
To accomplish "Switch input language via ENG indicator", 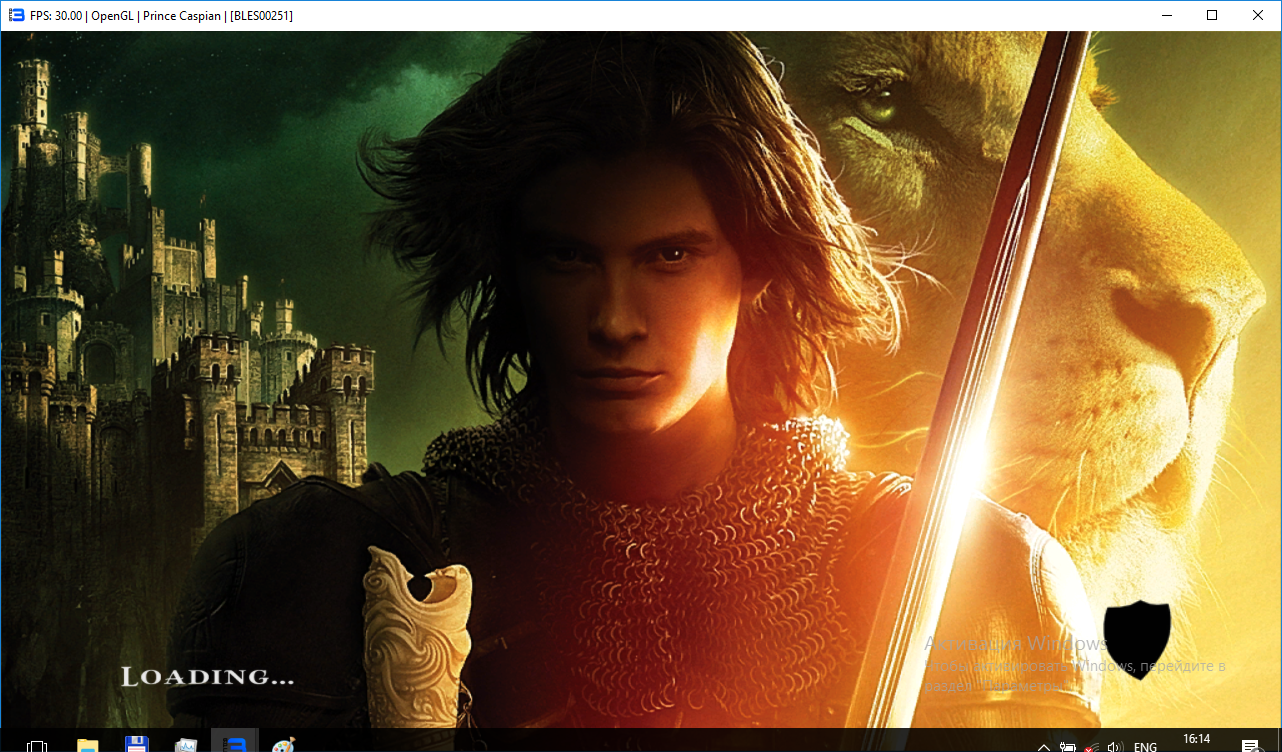I will (1146, 746).
